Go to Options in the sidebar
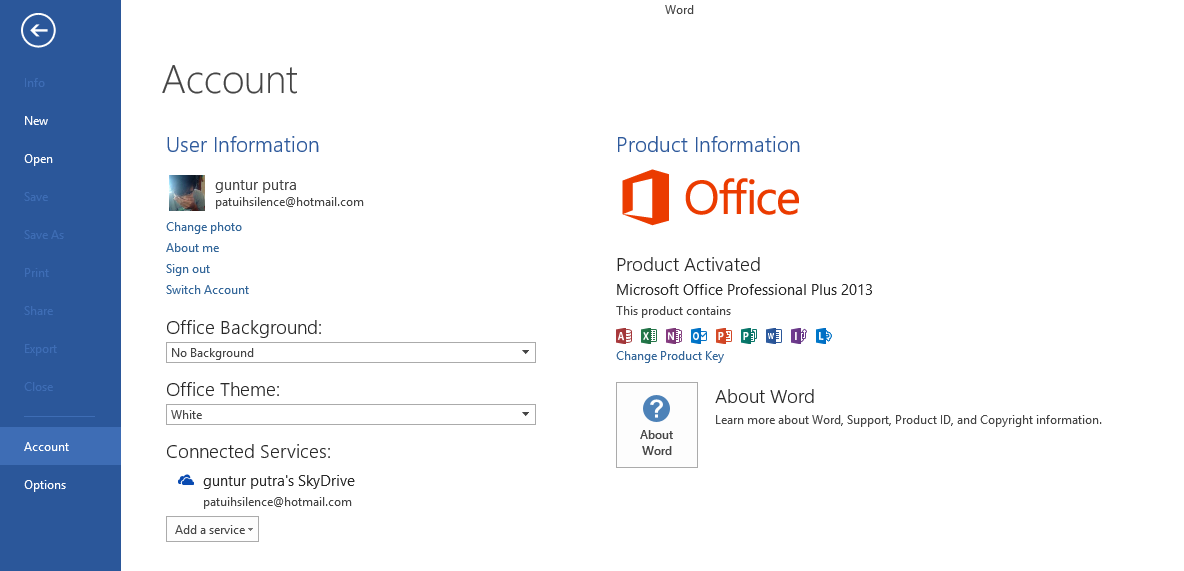1184x571 pixels. click(45, 485)
